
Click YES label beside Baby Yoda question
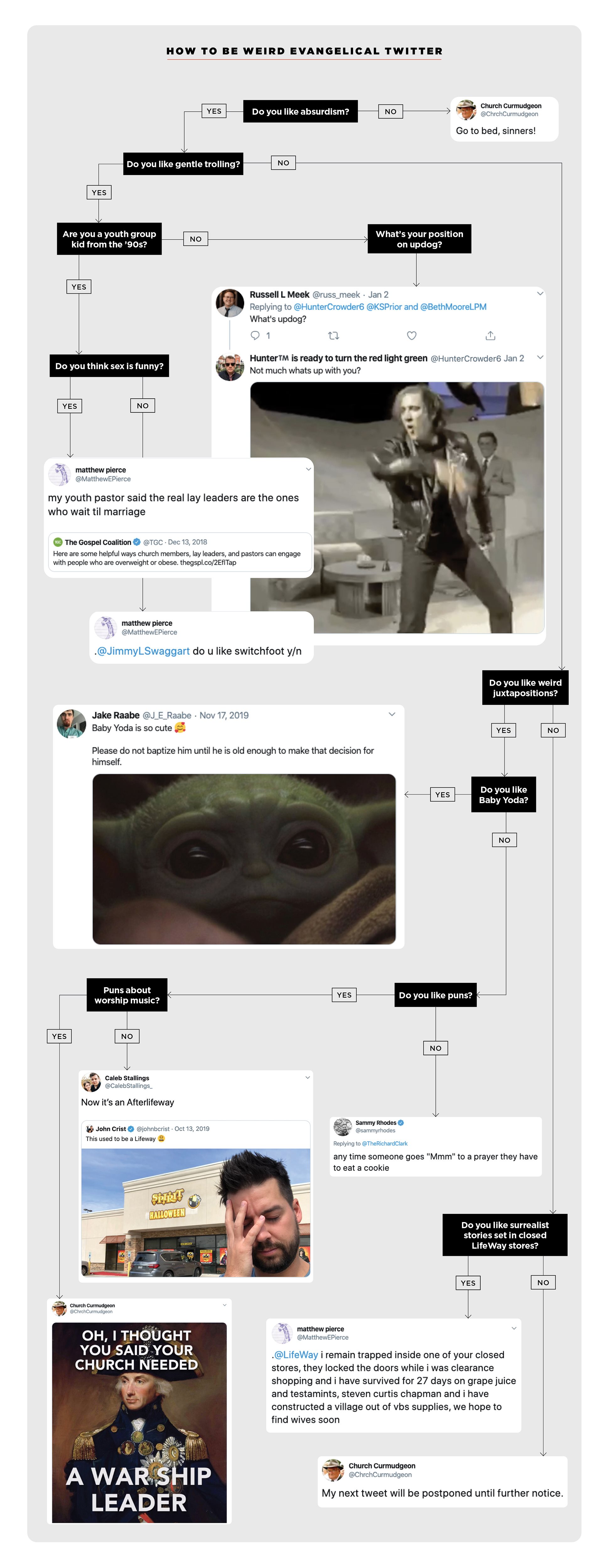point(443,794)
